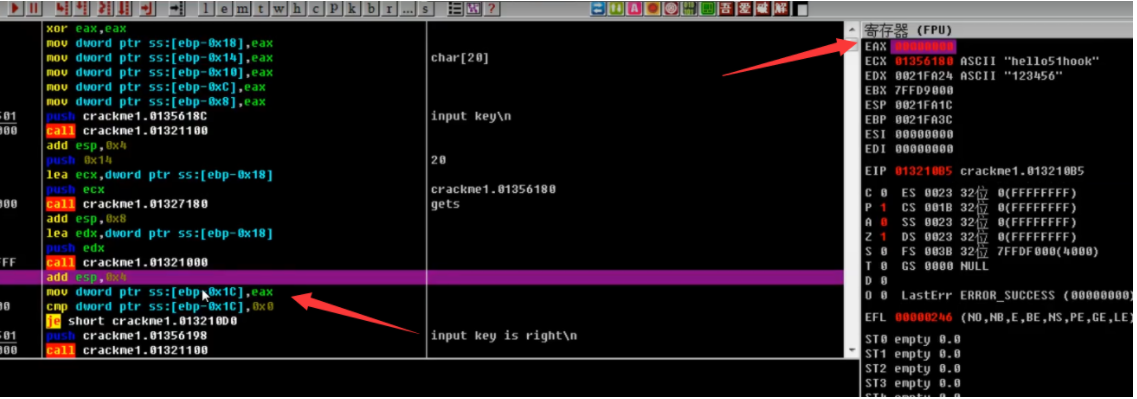Click the green binary digits plugin icon
Image resolution: width=1137 pixels, height=399 pixels.
pos(689,9)
